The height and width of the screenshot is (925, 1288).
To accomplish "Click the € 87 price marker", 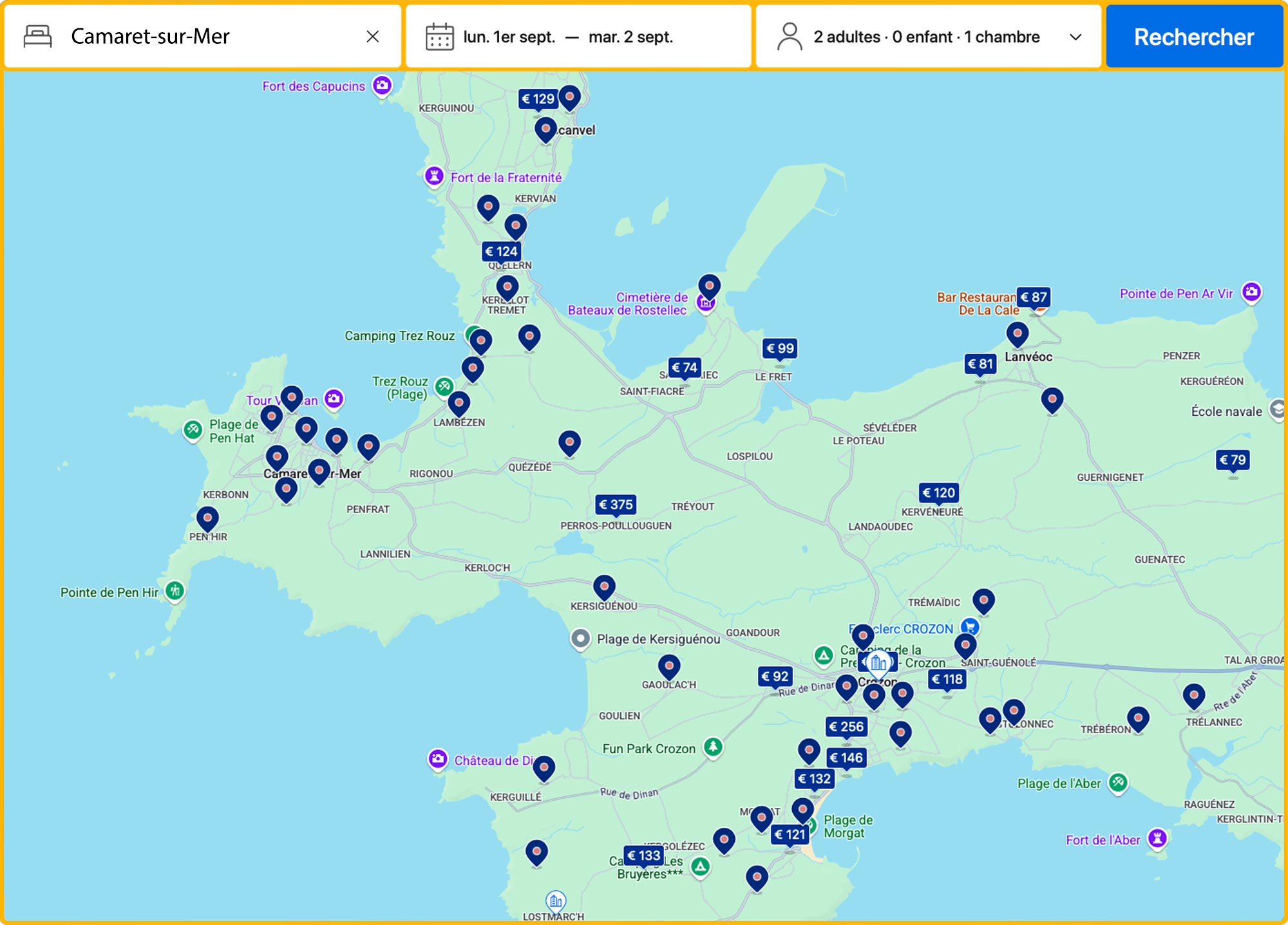I will (x=1034, y=297).
